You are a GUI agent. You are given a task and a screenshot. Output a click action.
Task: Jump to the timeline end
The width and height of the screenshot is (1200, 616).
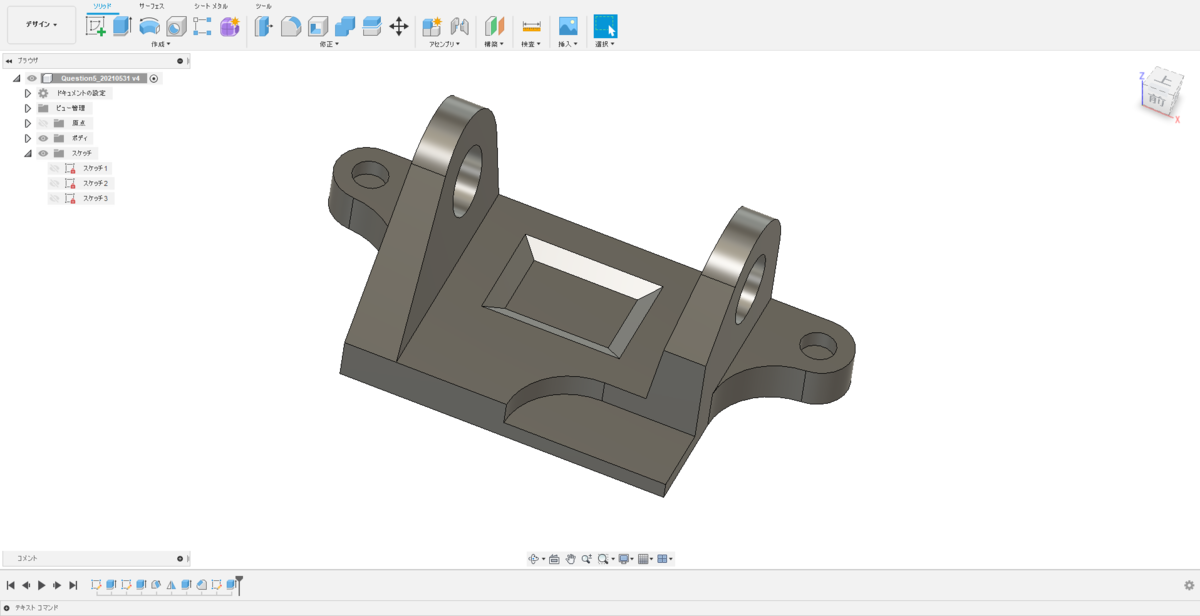(x=74, y=585)
